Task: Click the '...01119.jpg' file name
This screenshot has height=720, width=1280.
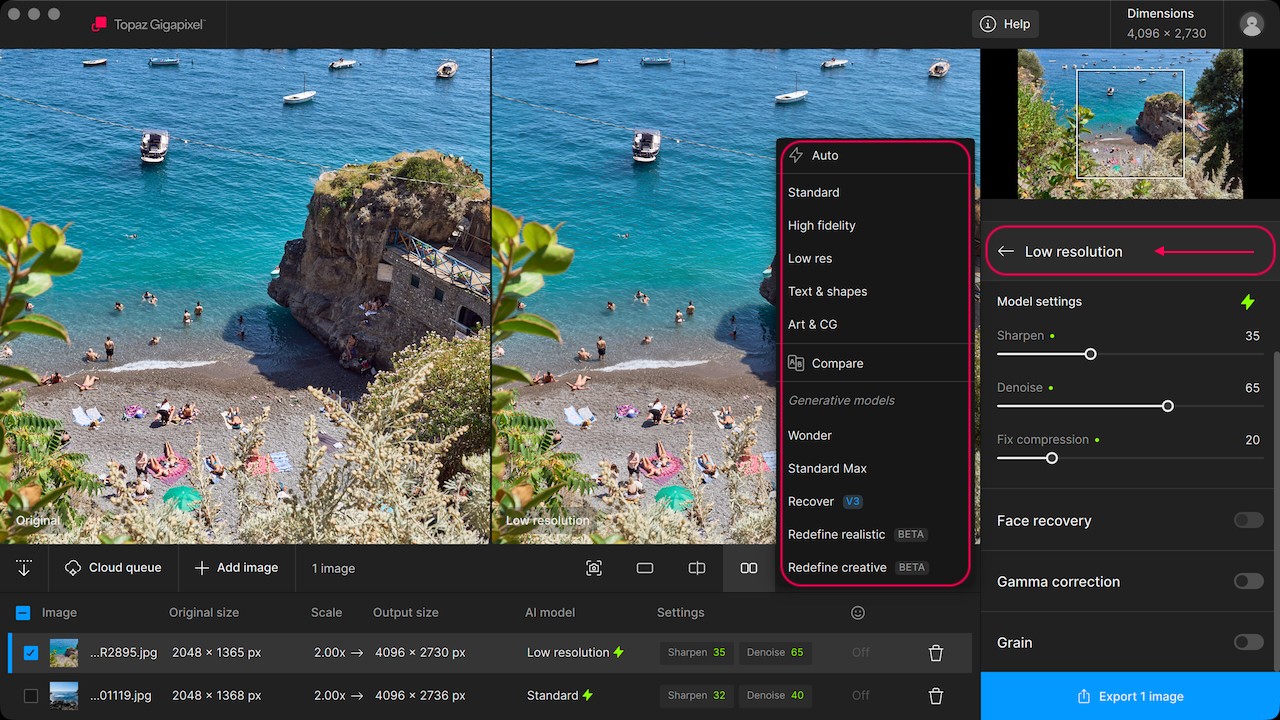Action: (x=123, y=695)
